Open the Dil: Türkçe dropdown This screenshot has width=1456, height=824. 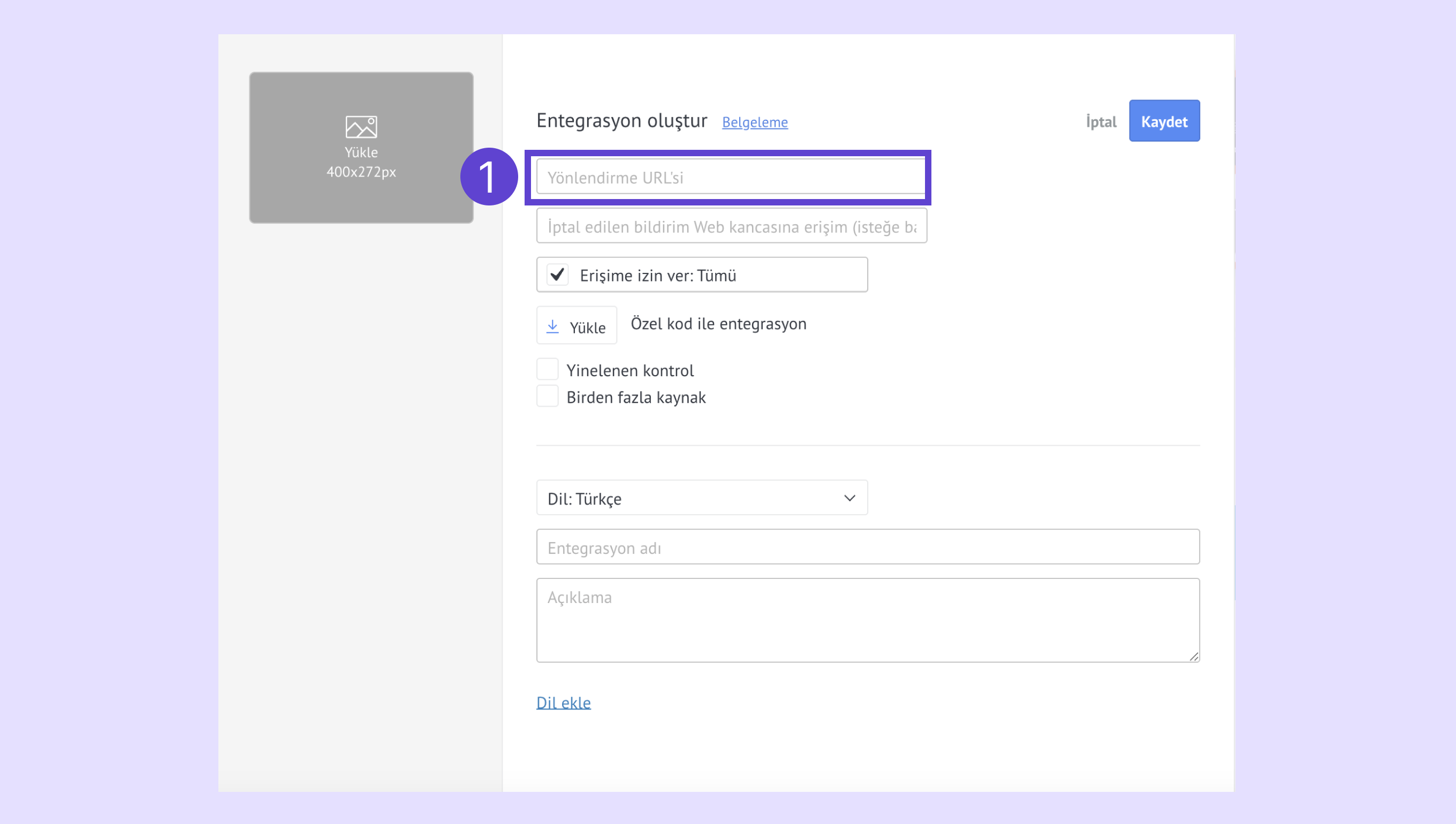pyautogui.click(x=701, y=498)
